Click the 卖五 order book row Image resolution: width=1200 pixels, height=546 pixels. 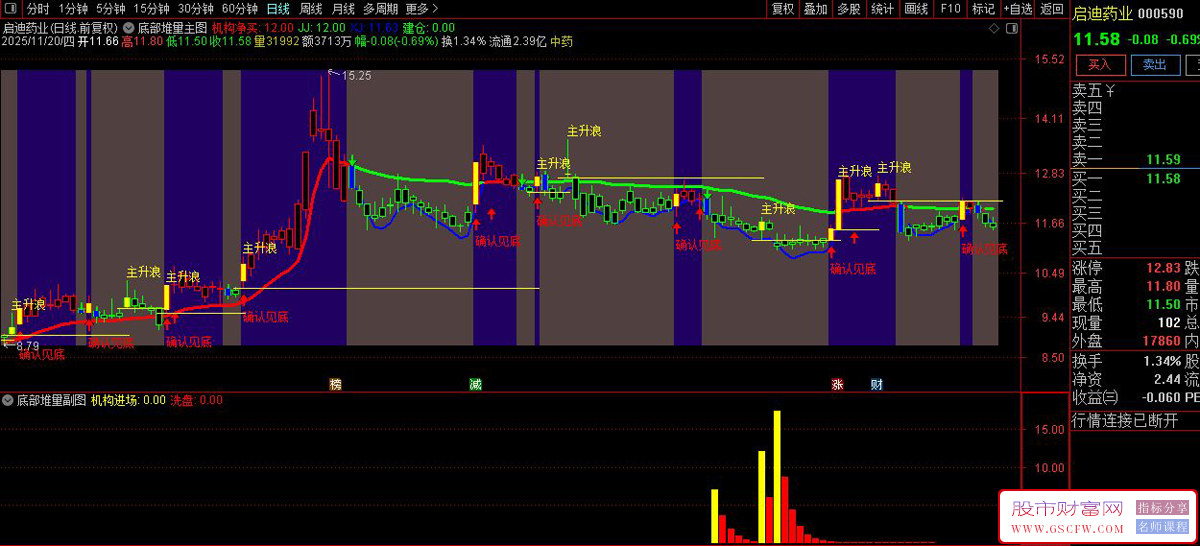click(1135, 91)
